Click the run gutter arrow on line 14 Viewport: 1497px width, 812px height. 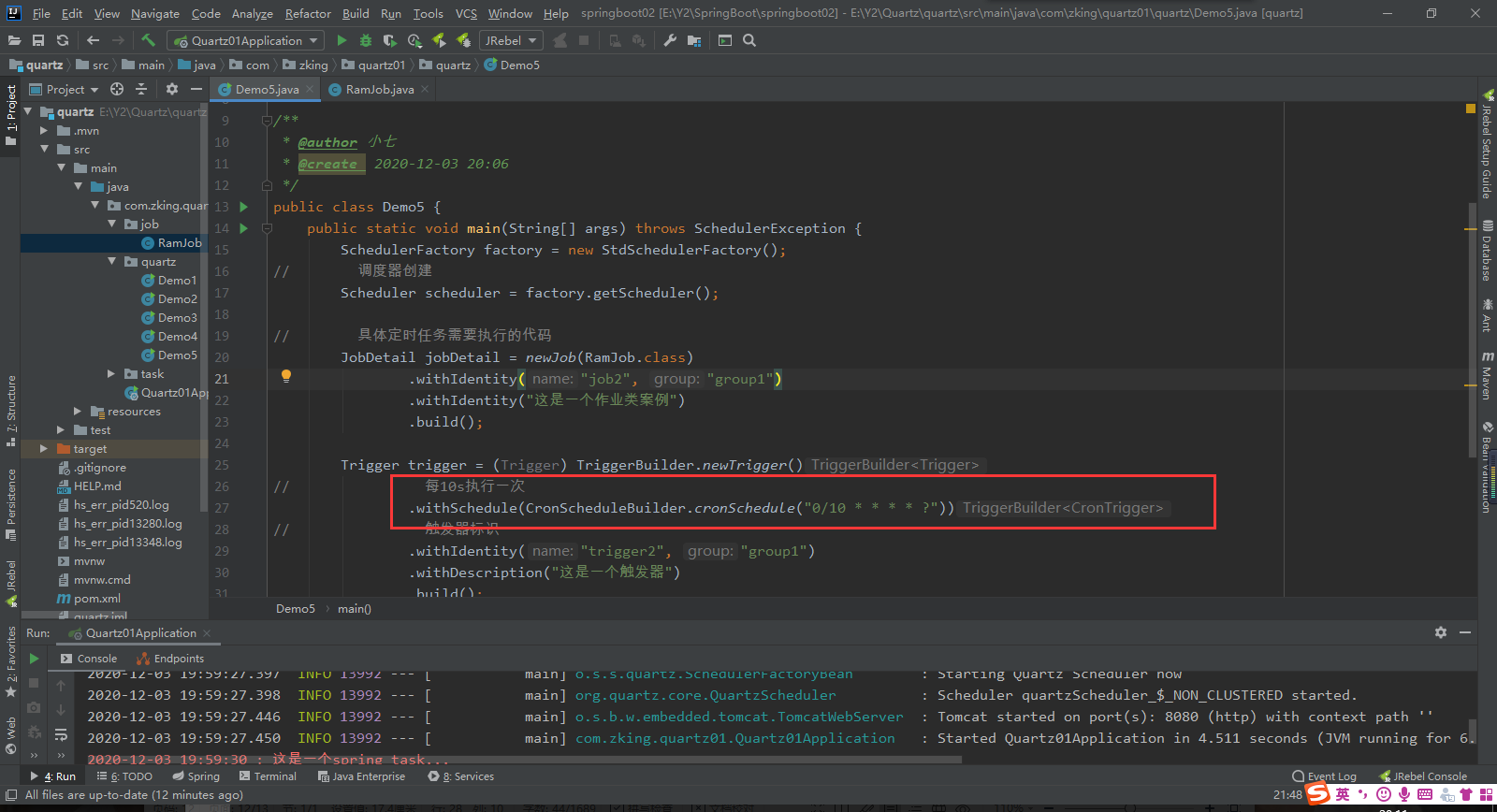[x=244, y=228]
